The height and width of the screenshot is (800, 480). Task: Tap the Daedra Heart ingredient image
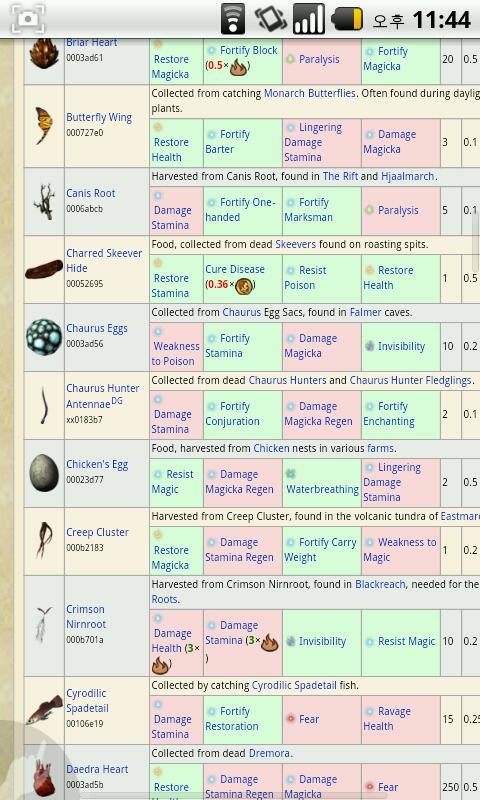[x=44, y=780]
